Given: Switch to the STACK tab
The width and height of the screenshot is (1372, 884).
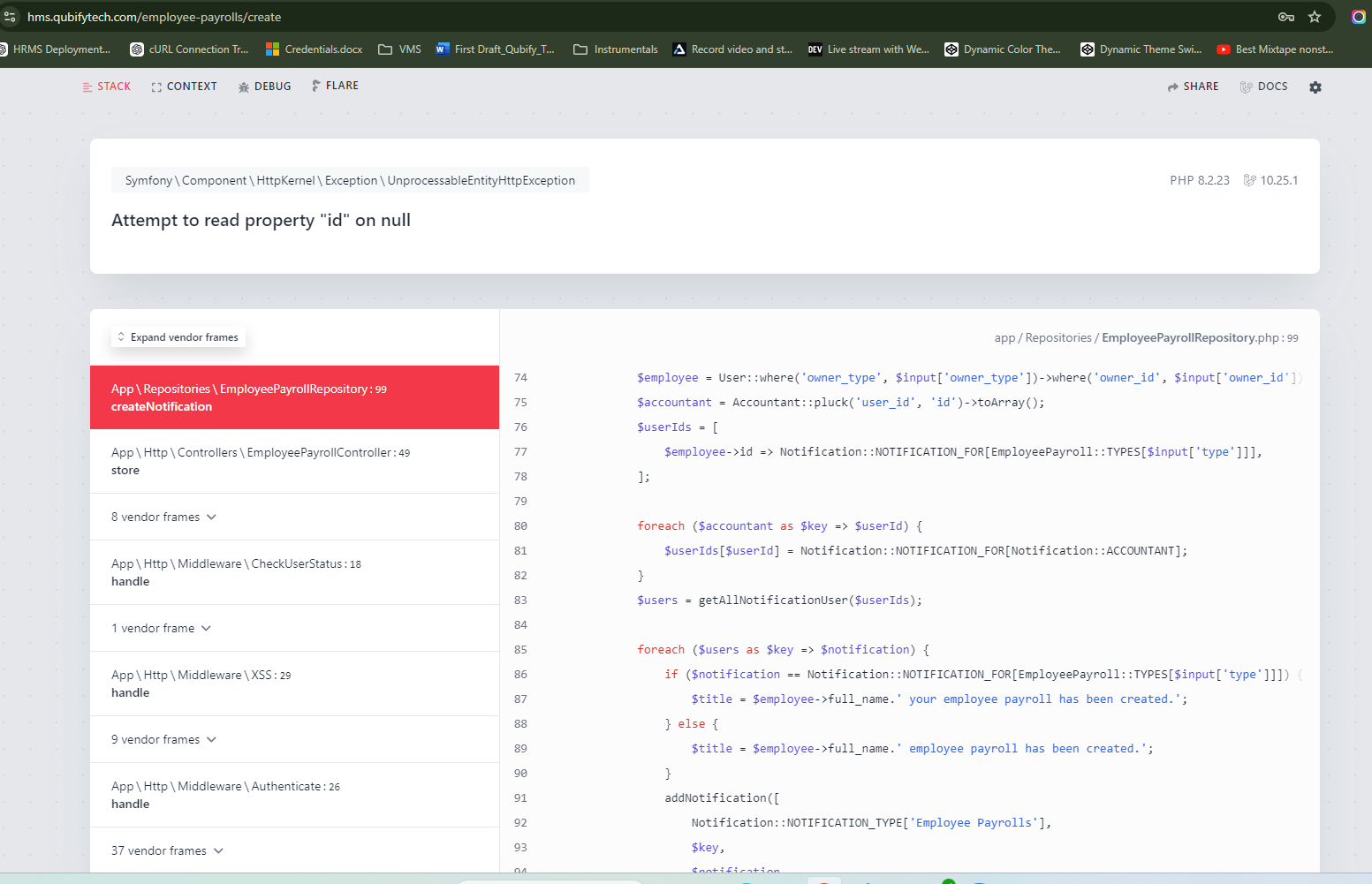Looking at the screenshot, I should 106,87.
